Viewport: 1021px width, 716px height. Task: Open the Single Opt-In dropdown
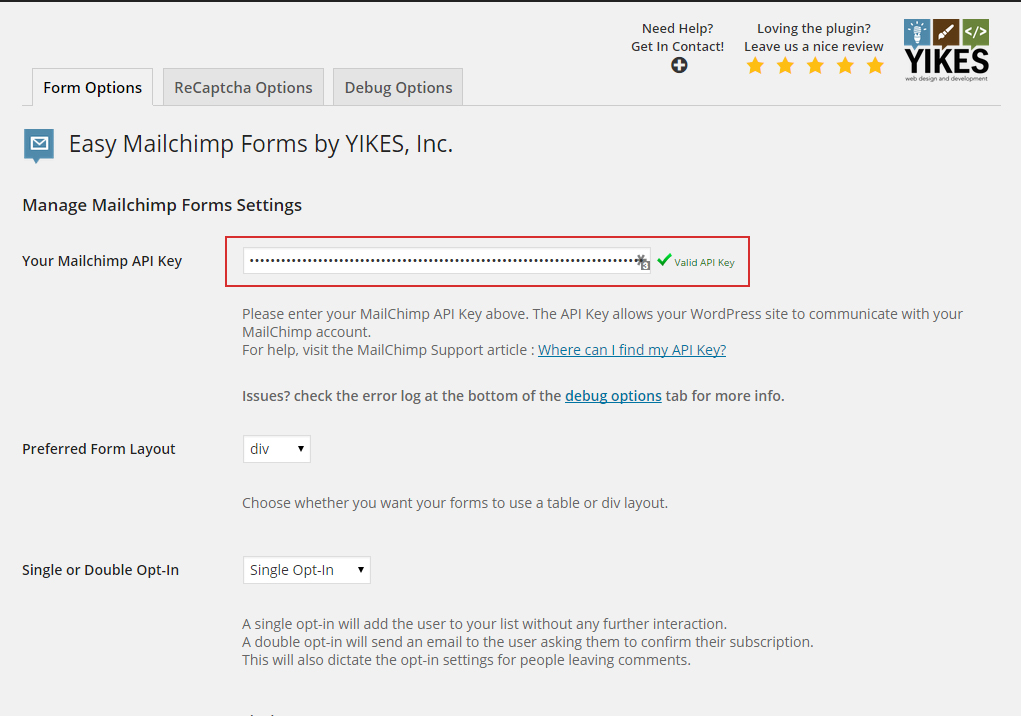pyautogui.click(x=307, y=570)
